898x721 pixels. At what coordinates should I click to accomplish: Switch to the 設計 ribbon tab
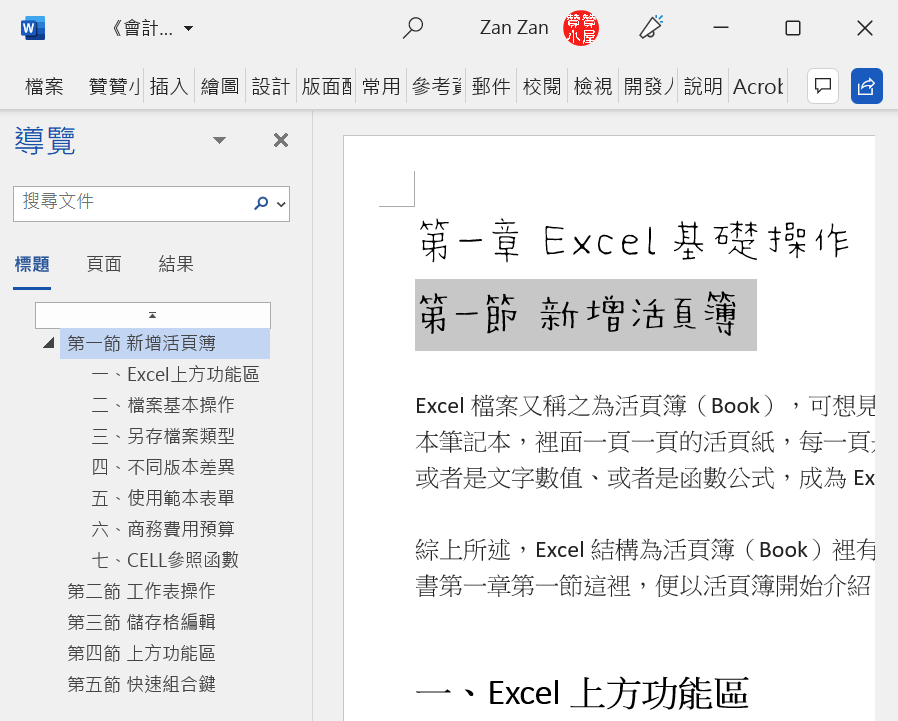(271, 86)
